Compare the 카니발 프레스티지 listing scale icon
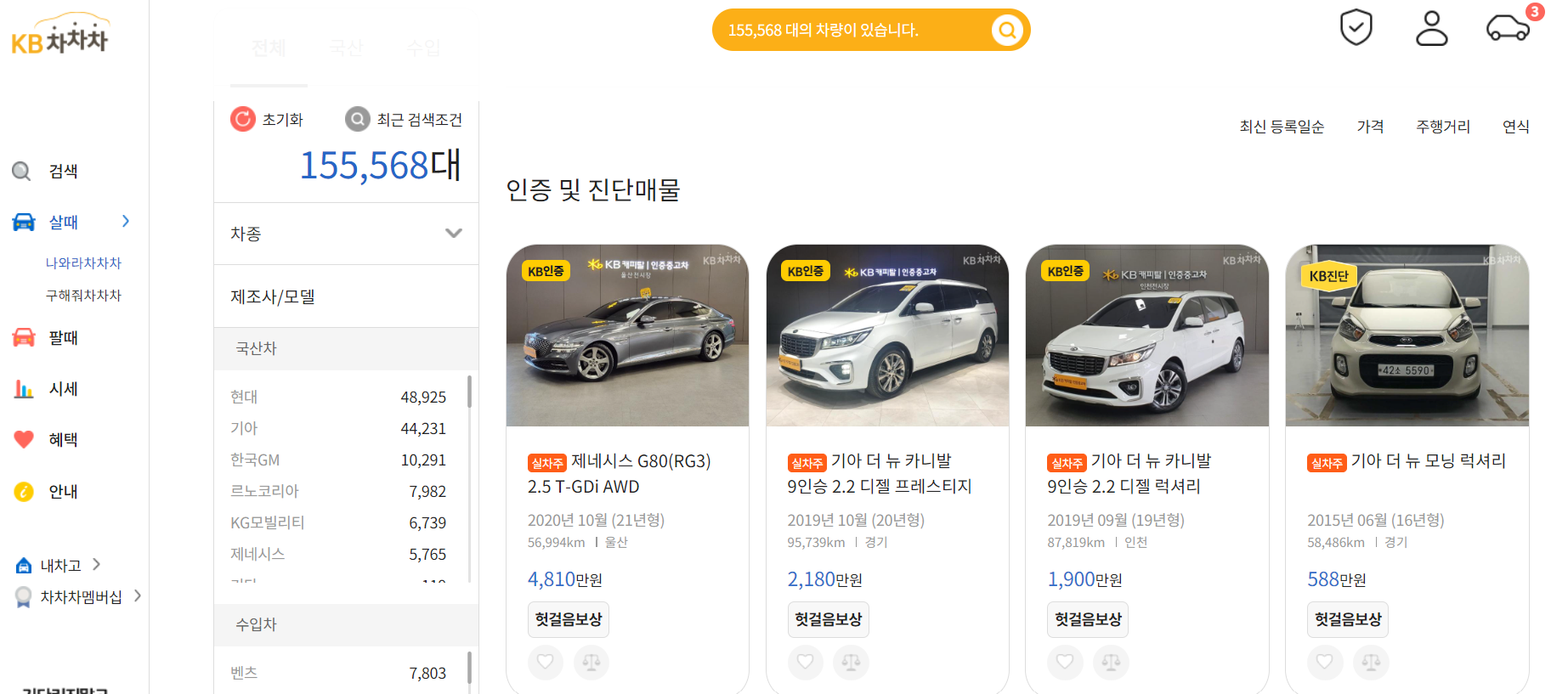1568x694 pixels. (x=852, y=662)
